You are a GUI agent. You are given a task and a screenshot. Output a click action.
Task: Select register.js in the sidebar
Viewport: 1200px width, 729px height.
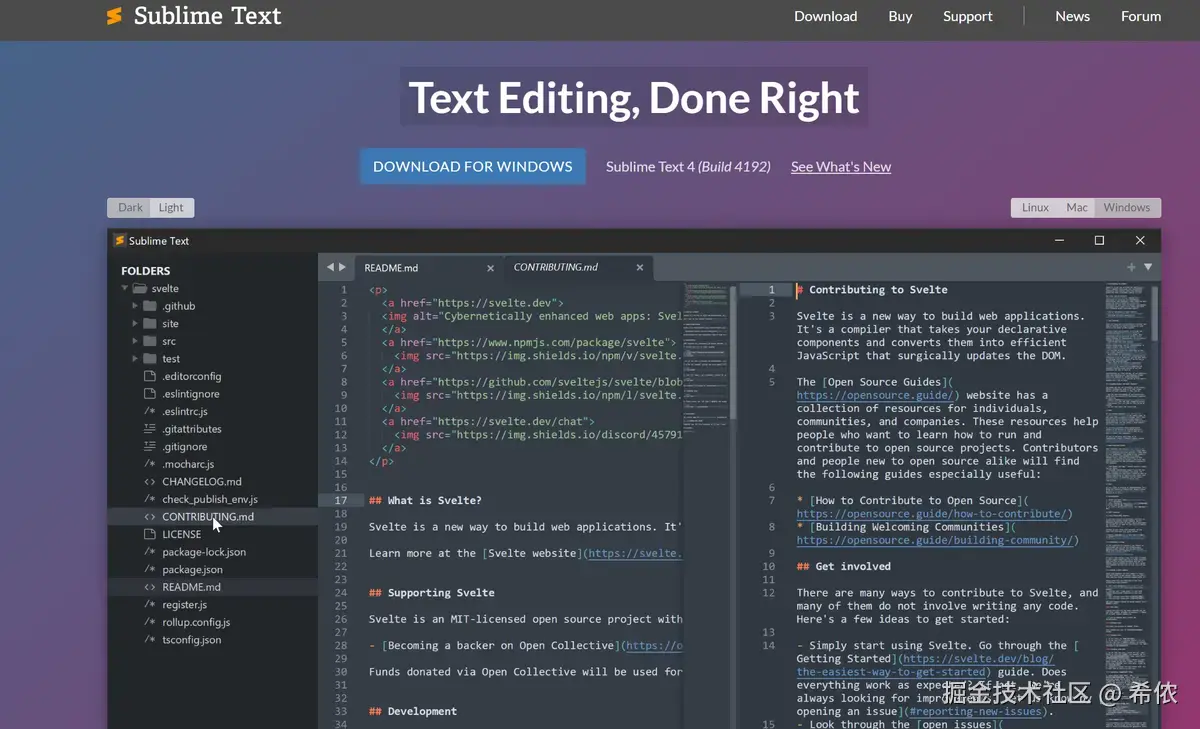point(185,605)
